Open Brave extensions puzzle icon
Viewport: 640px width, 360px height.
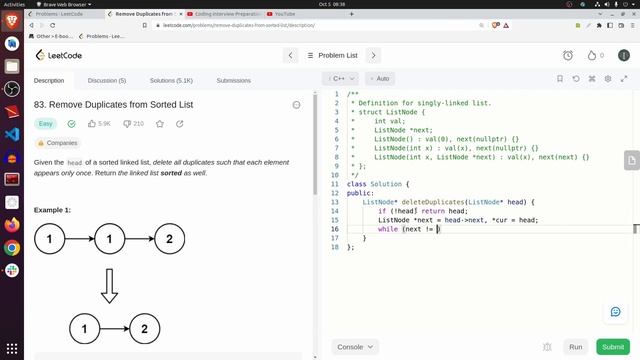[x=599, y=25]
